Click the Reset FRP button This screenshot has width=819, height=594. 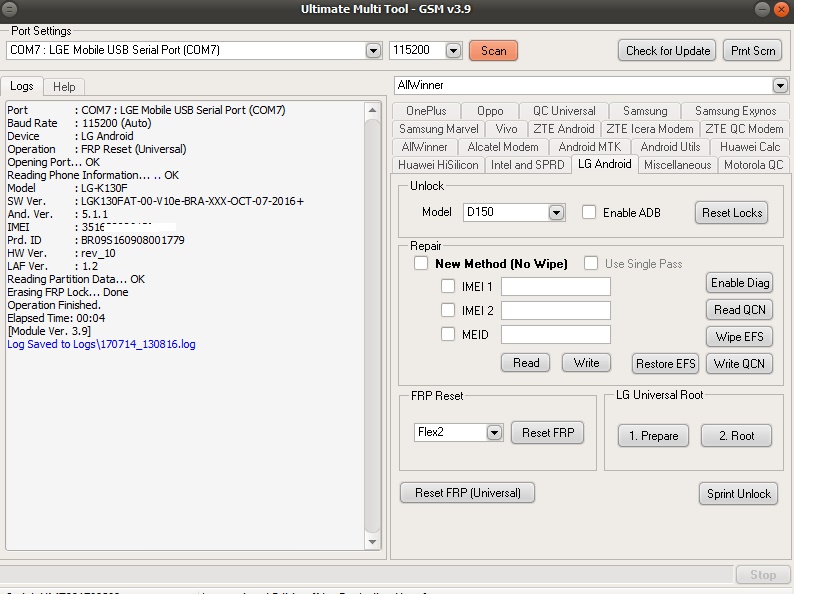547,433
